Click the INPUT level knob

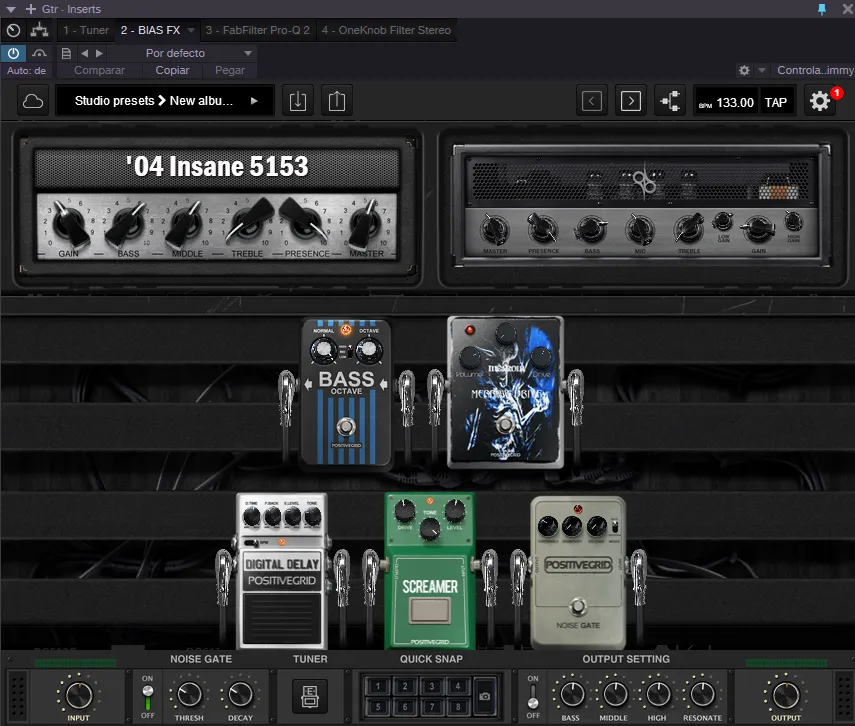coord(79,695)
